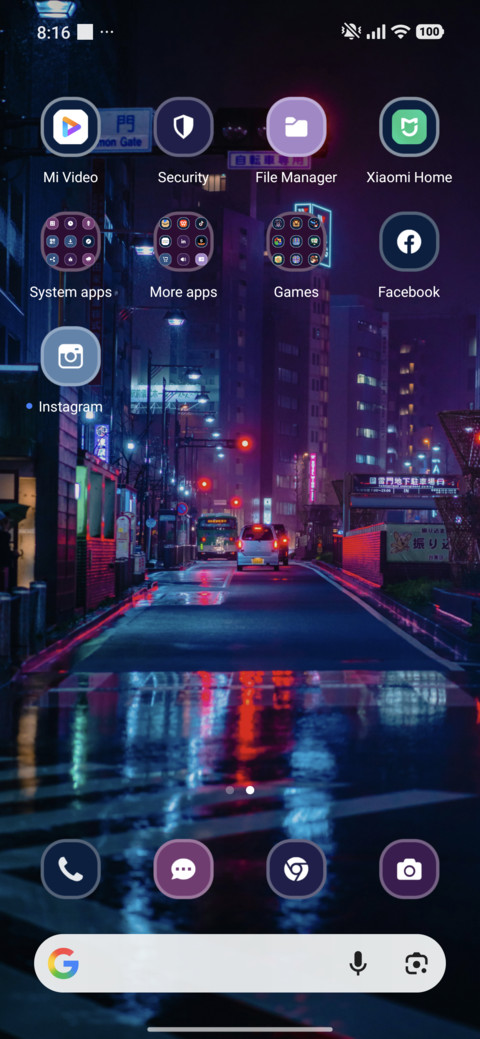
Task: Open the Messages app in dock
Action: coord(183,869)
